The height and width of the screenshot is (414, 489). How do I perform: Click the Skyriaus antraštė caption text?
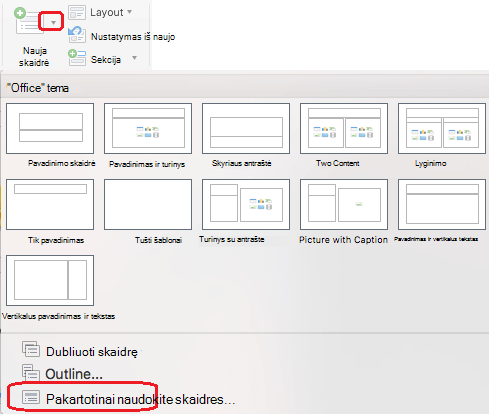[x=242, y=163]
